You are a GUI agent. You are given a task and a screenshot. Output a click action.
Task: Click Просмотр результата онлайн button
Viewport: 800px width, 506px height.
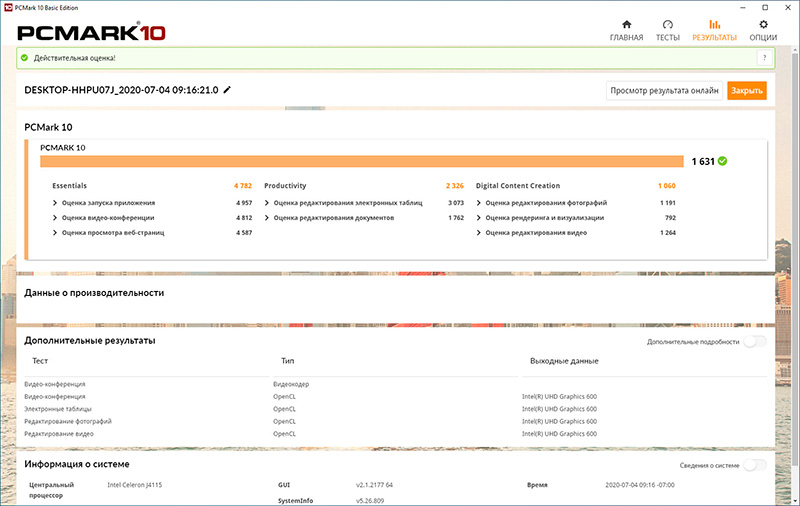664,90
